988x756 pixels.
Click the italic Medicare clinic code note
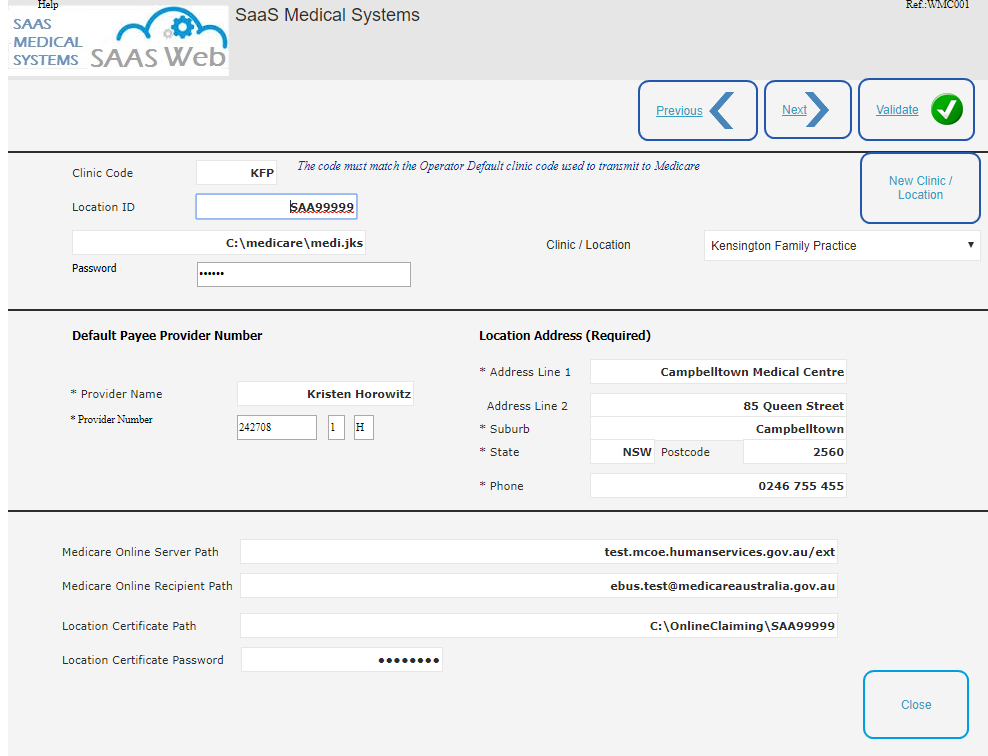click(498, 166)
